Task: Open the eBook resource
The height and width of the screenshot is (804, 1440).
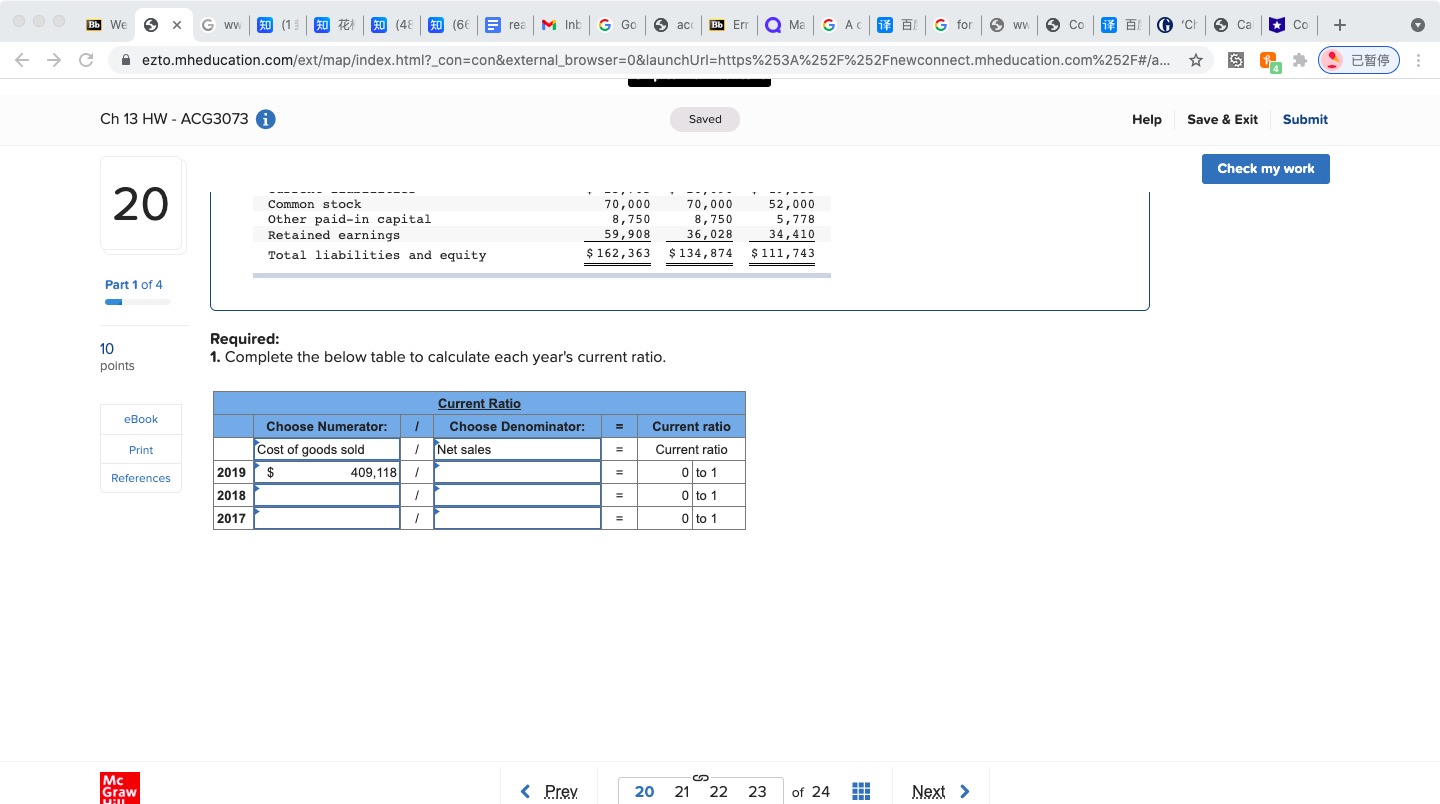Action: click(141, 419)
